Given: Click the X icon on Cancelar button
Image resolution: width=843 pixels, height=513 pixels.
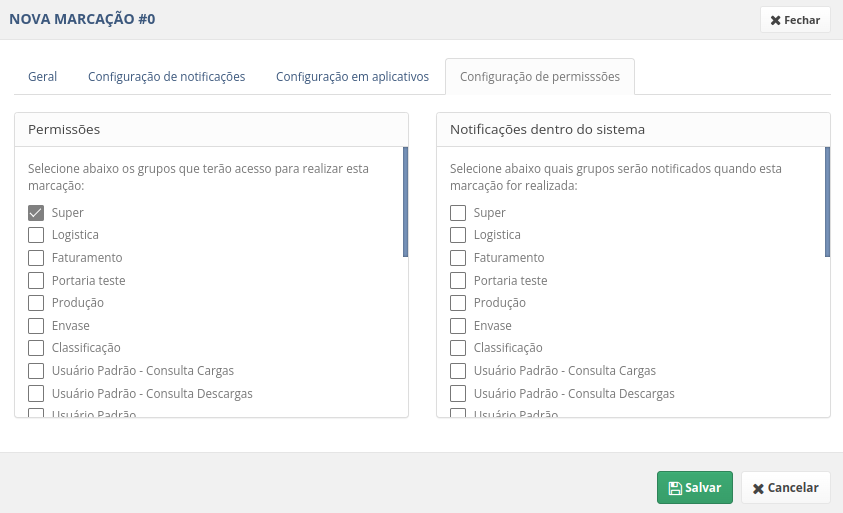Looking at the screenshot, I should click(x=758, y=488).
